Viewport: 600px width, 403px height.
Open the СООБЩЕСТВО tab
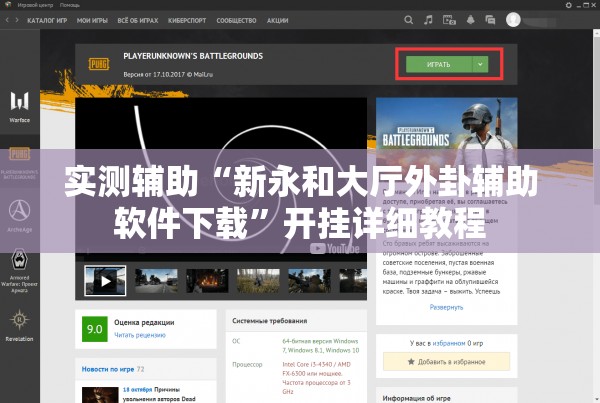point(236,21)
